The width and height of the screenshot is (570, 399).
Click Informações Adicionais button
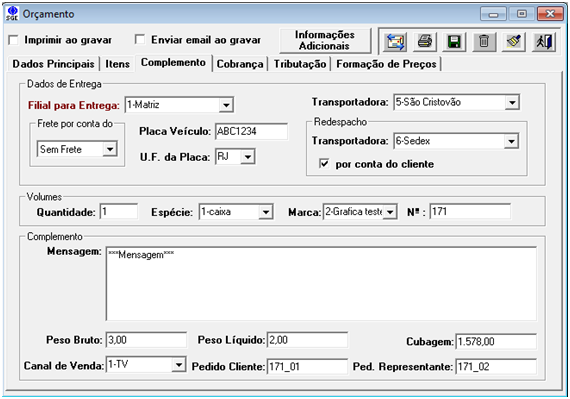pyautogui.click(x=325, y=40)
